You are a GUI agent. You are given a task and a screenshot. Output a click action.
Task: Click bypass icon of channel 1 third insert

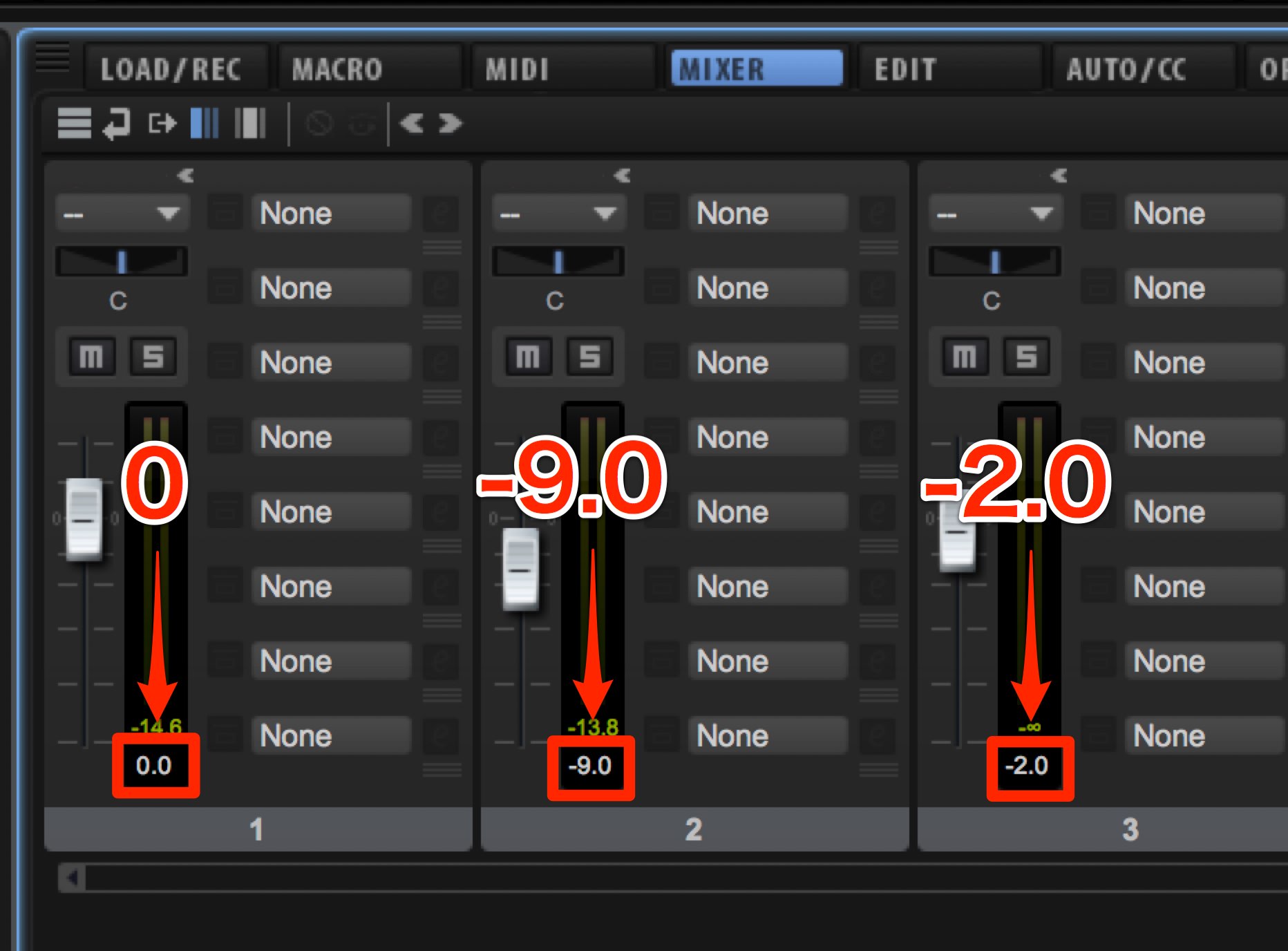coord(225,362)
